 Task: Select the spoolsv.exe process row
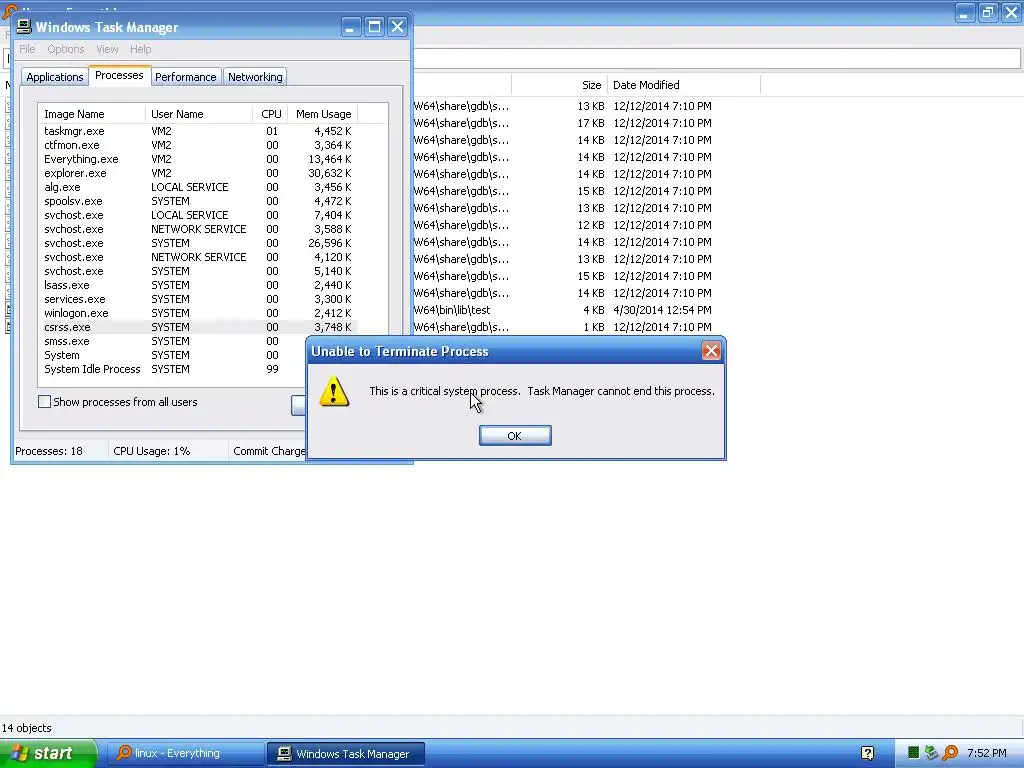[x=198, y=201]
